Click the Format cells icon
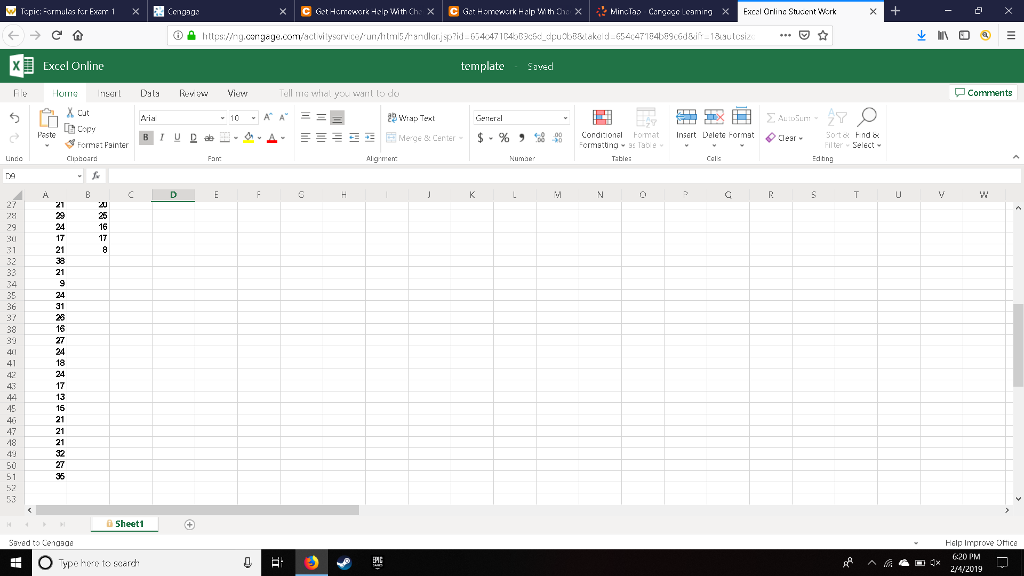Screen dimensions: 1024x576 pyautogui.click(x=741, y=117)
